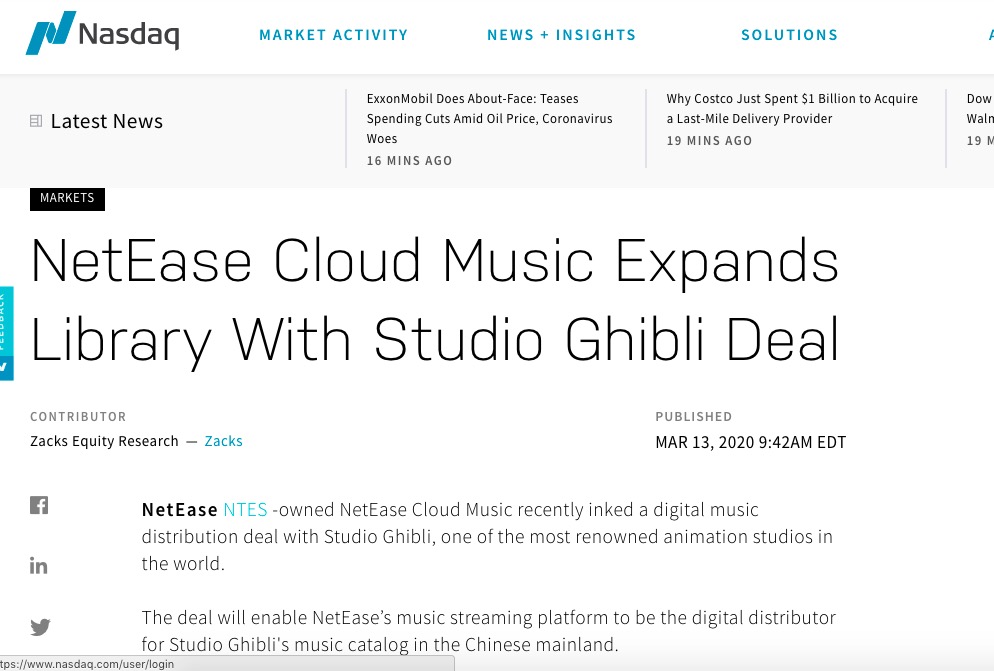Open the Feedback side tab
994x671 pixels.
click(x=6, y=334)
